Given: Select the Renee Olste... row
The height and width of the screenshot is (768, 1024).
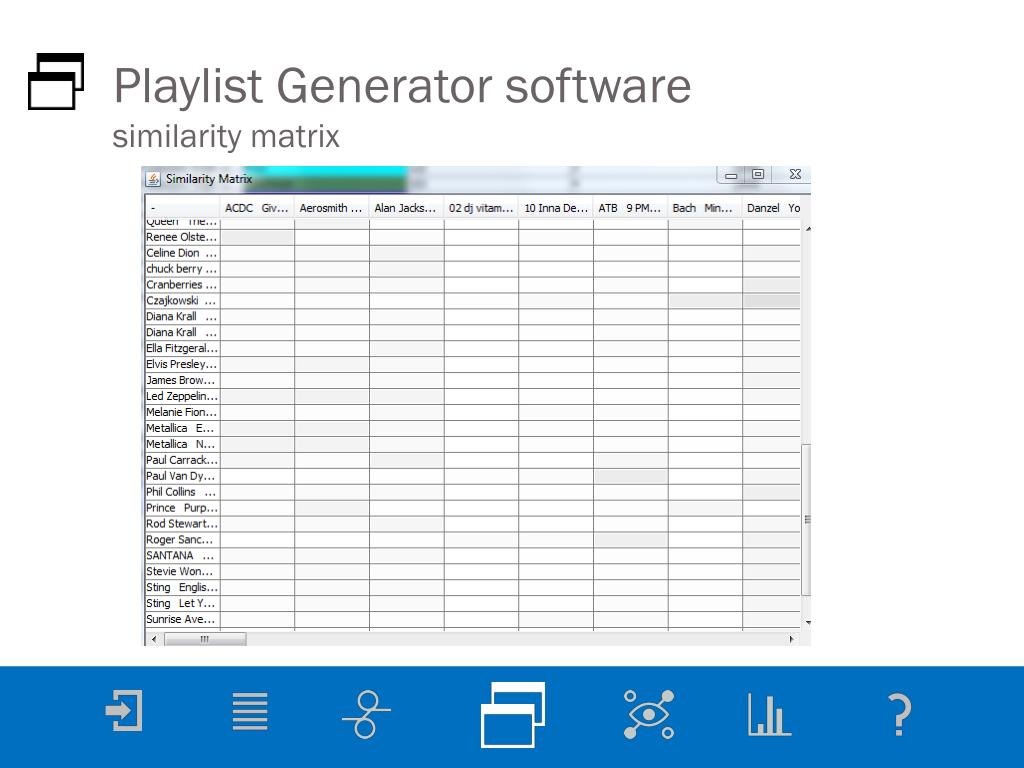Looking at the screenshot, I should click(x=473, y=237).
